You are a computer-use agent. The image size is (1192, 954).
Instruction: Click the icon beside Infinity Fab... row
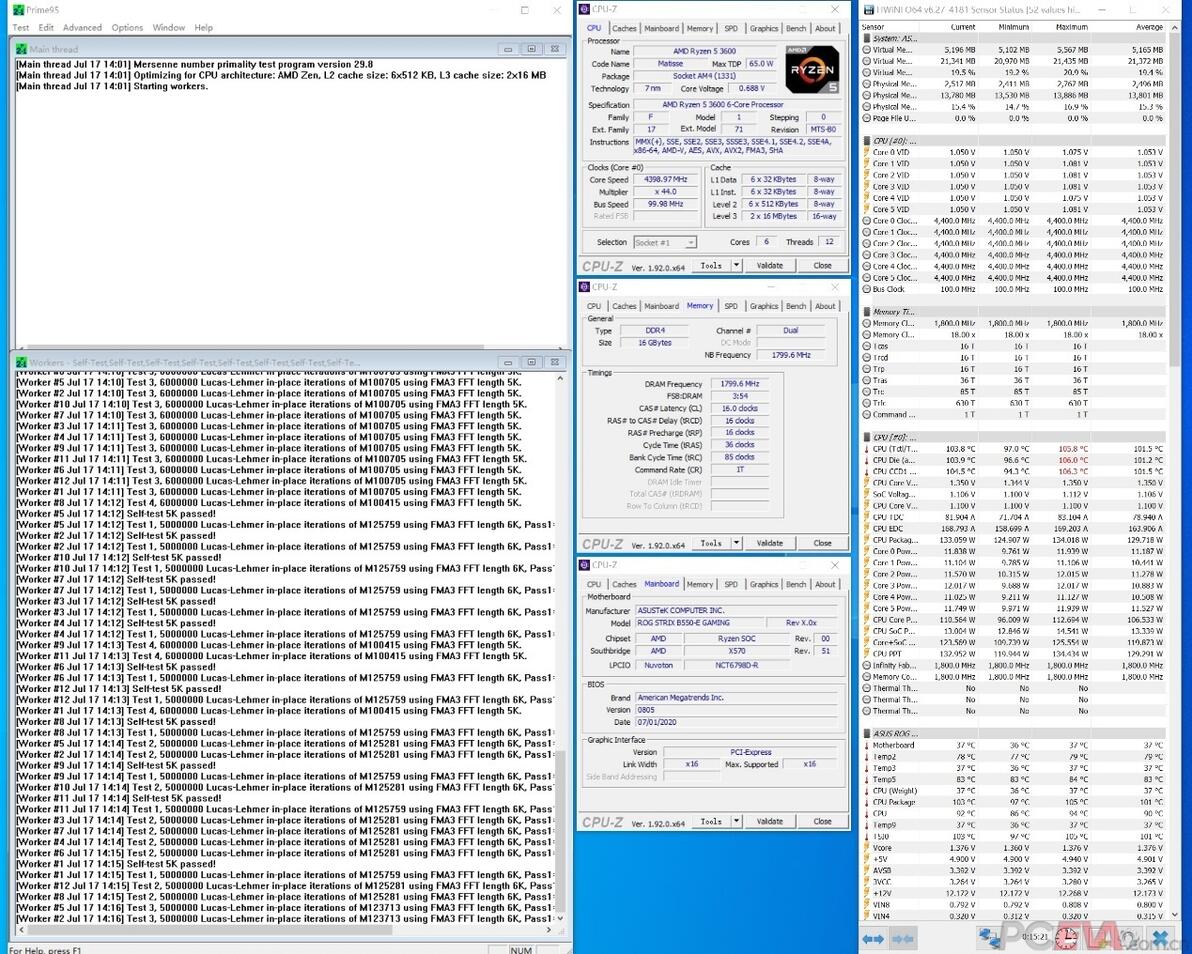click(x=867, y=665)
